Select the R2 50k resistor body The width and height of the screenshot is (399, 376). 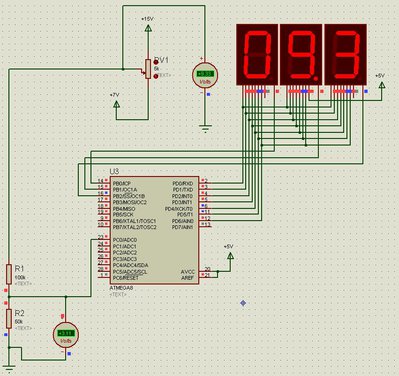[9, 319]
